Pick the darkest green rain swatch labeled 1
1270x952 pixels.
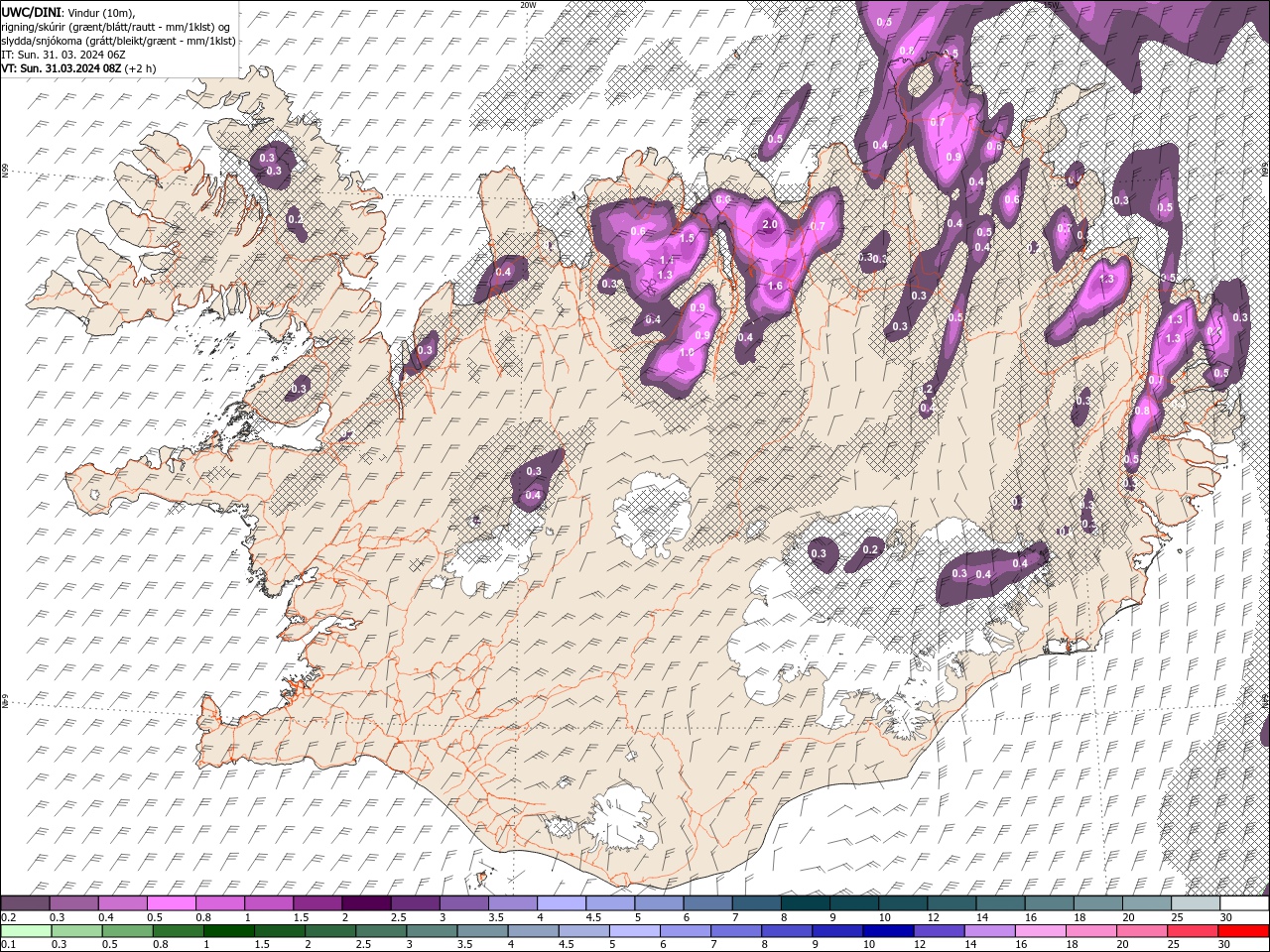click(228, 930)
